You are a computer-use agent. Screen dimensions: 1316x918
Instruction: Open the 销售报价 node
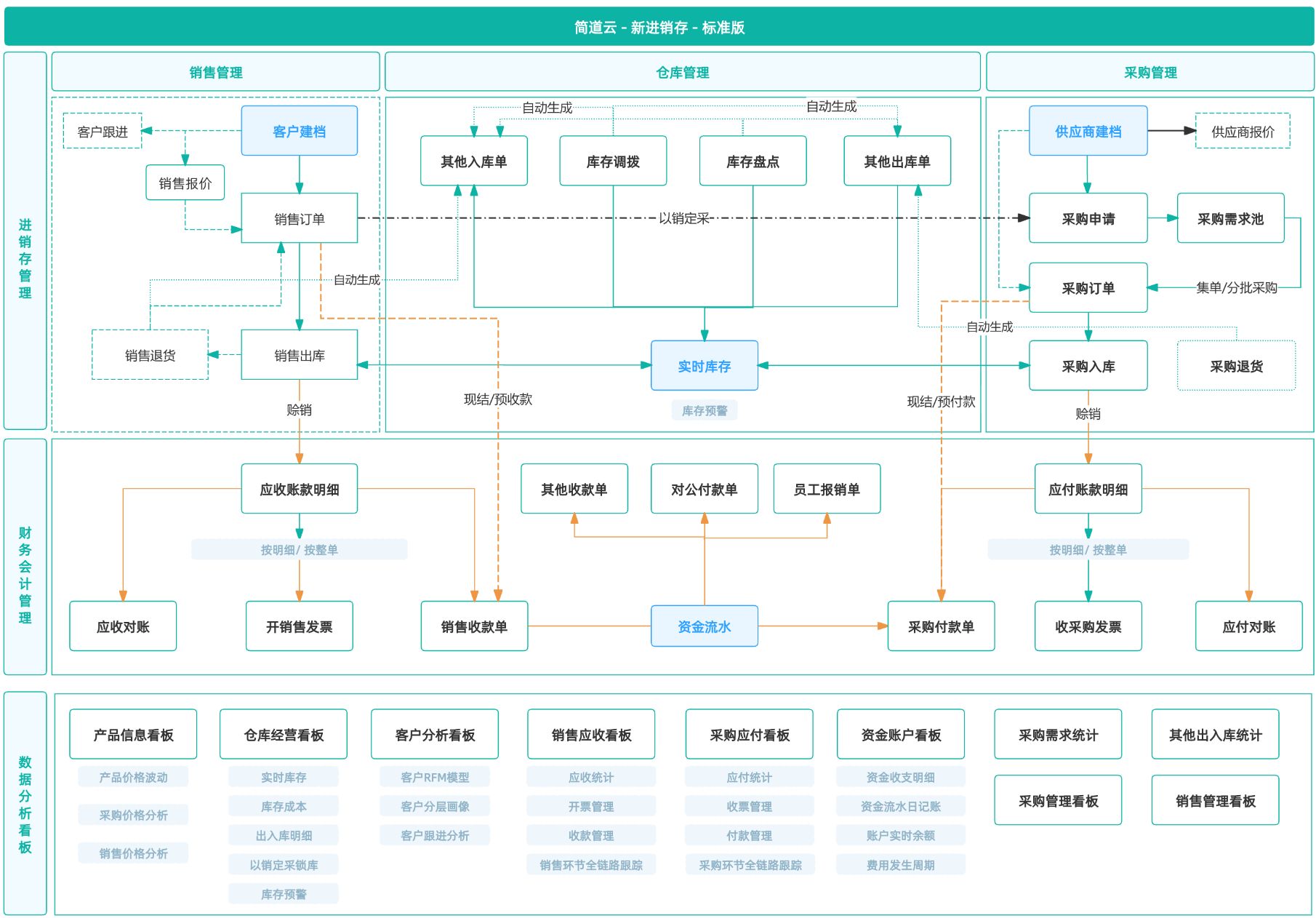(x=185, y=183)
